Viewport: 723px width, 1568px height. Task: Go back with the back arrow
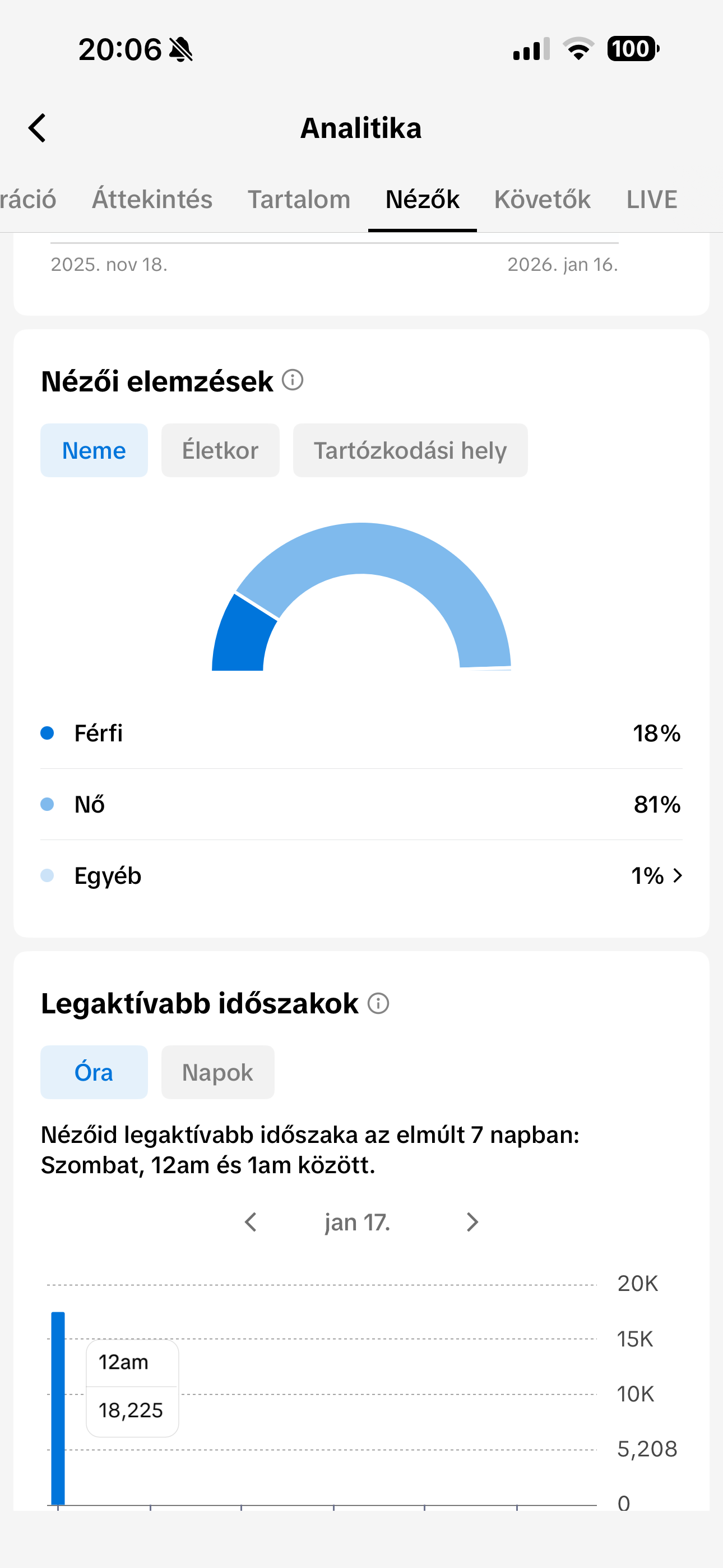pos(38,128)
